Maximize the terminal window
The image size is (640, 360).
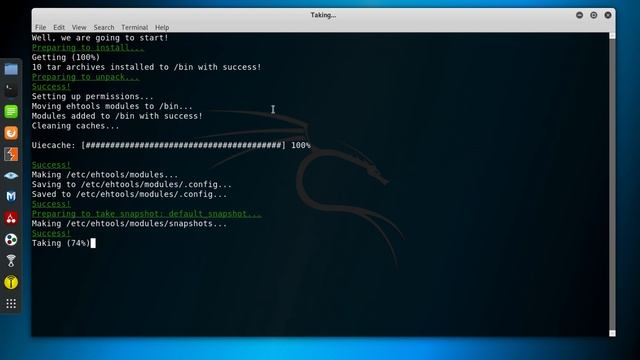[x=593, y=15]
